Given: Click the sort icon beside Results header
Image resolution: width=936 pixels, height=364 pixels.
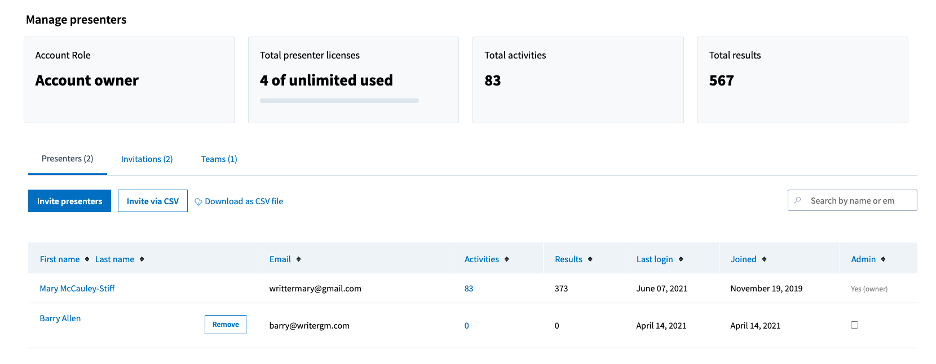Looking at the screenshot, I should [x=590, y=260].
